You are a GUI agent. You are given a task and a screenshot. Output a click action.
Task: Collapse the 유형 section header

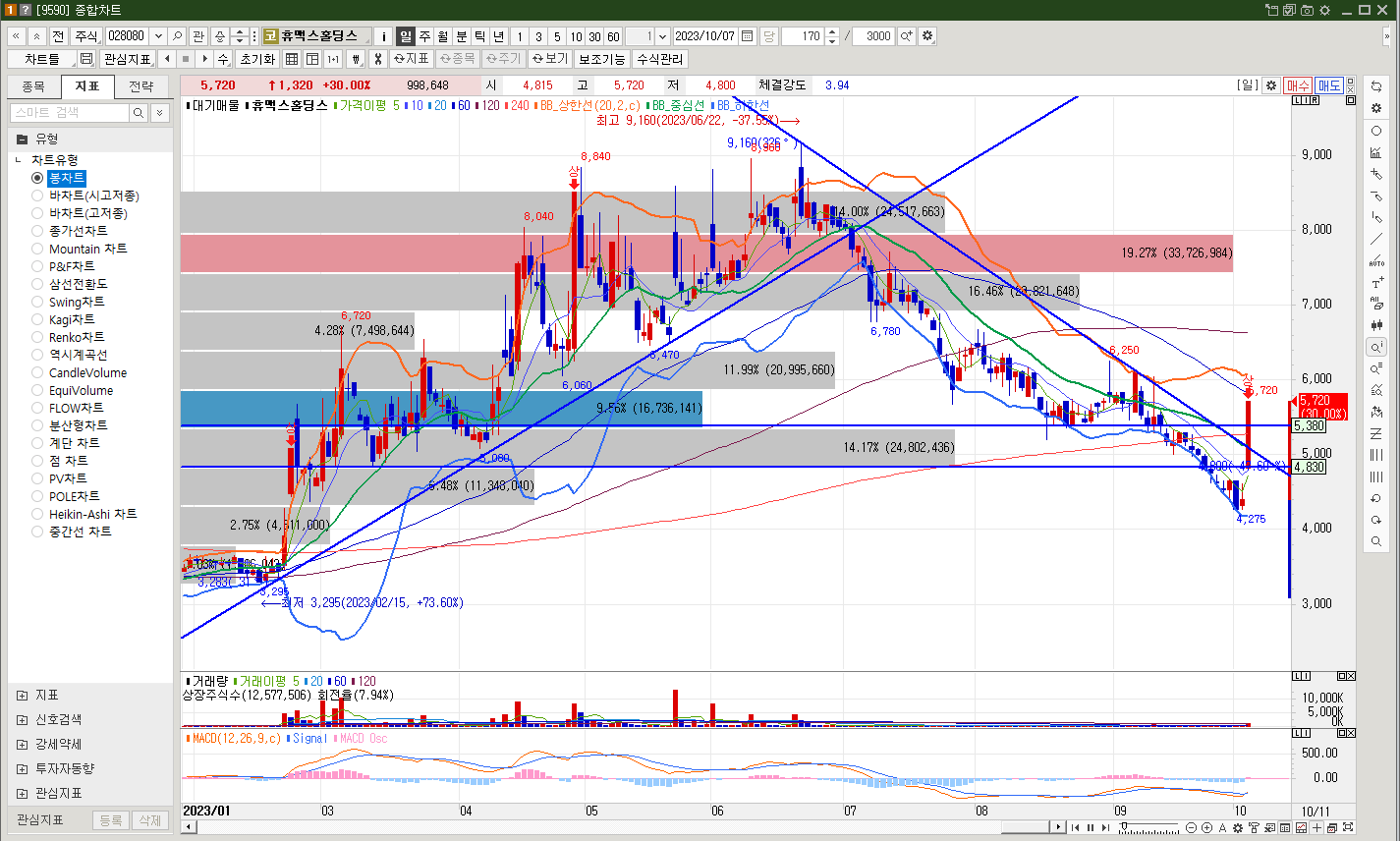pos(22,139)
